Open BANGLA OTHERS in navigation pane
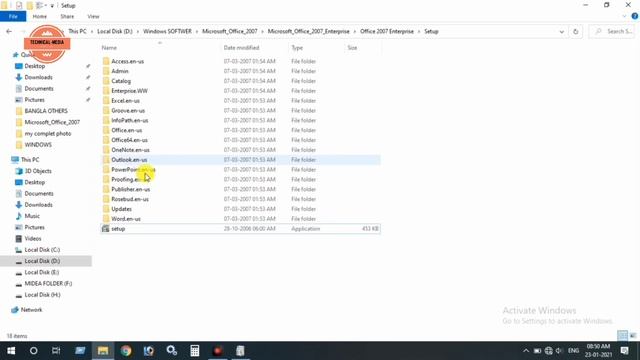The width and height of the screenshot is (640, 360). point(46,111)
